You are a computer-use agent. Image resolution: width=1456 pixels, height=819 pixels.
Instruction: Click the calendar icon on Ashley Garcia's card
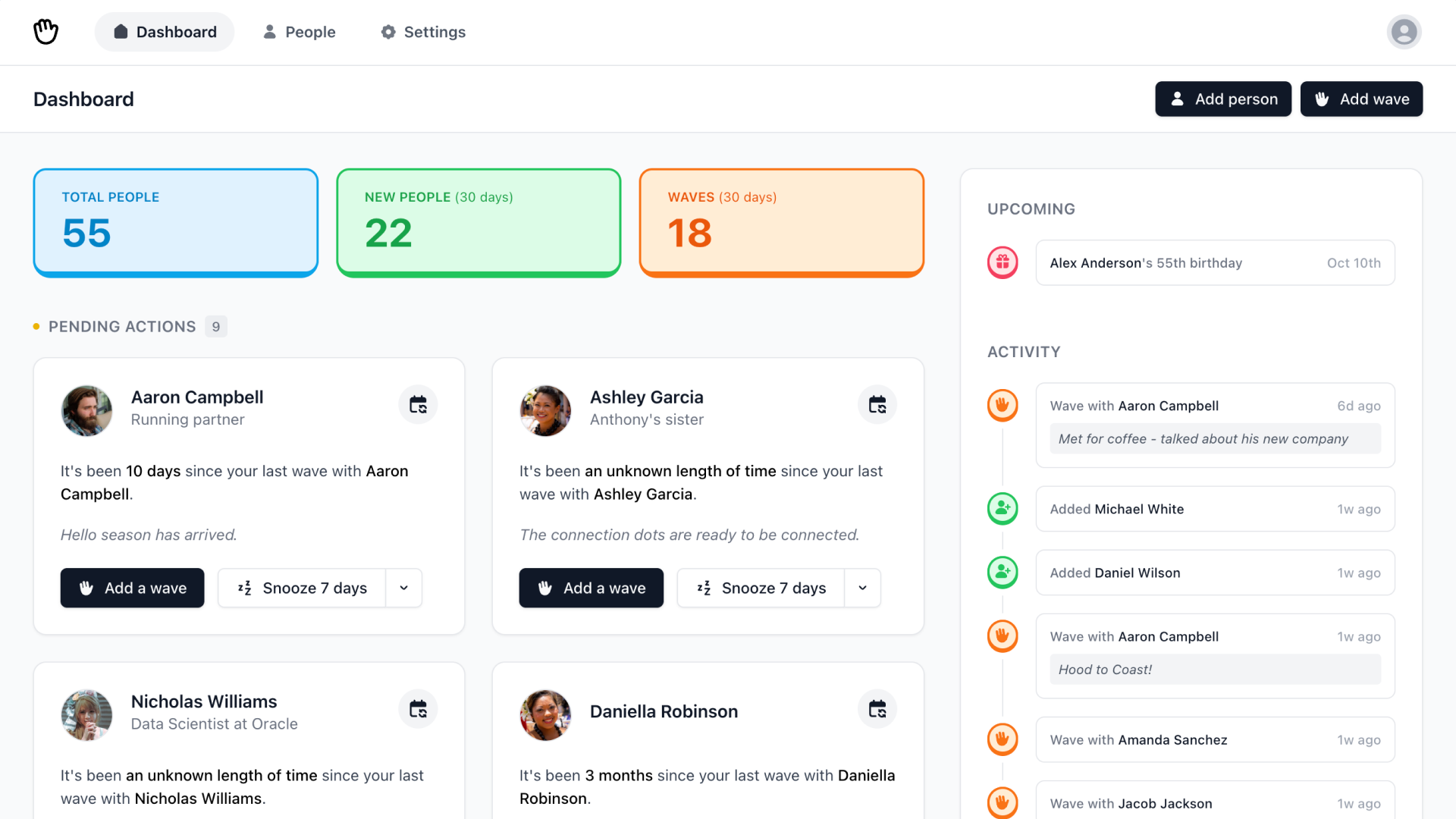[x=877, y=404]
